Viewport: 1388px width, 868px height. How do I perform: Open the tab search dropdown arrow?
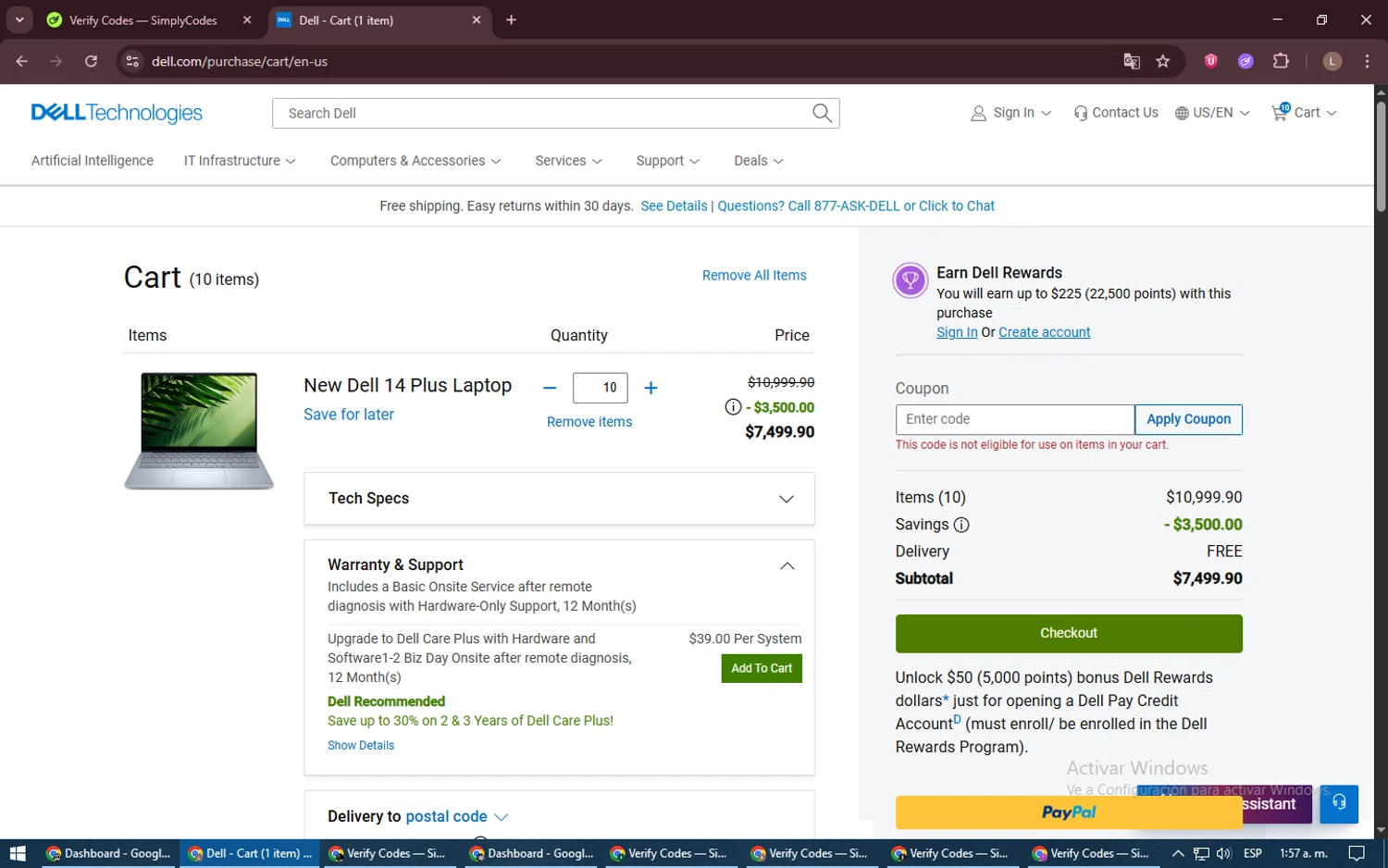19,19
